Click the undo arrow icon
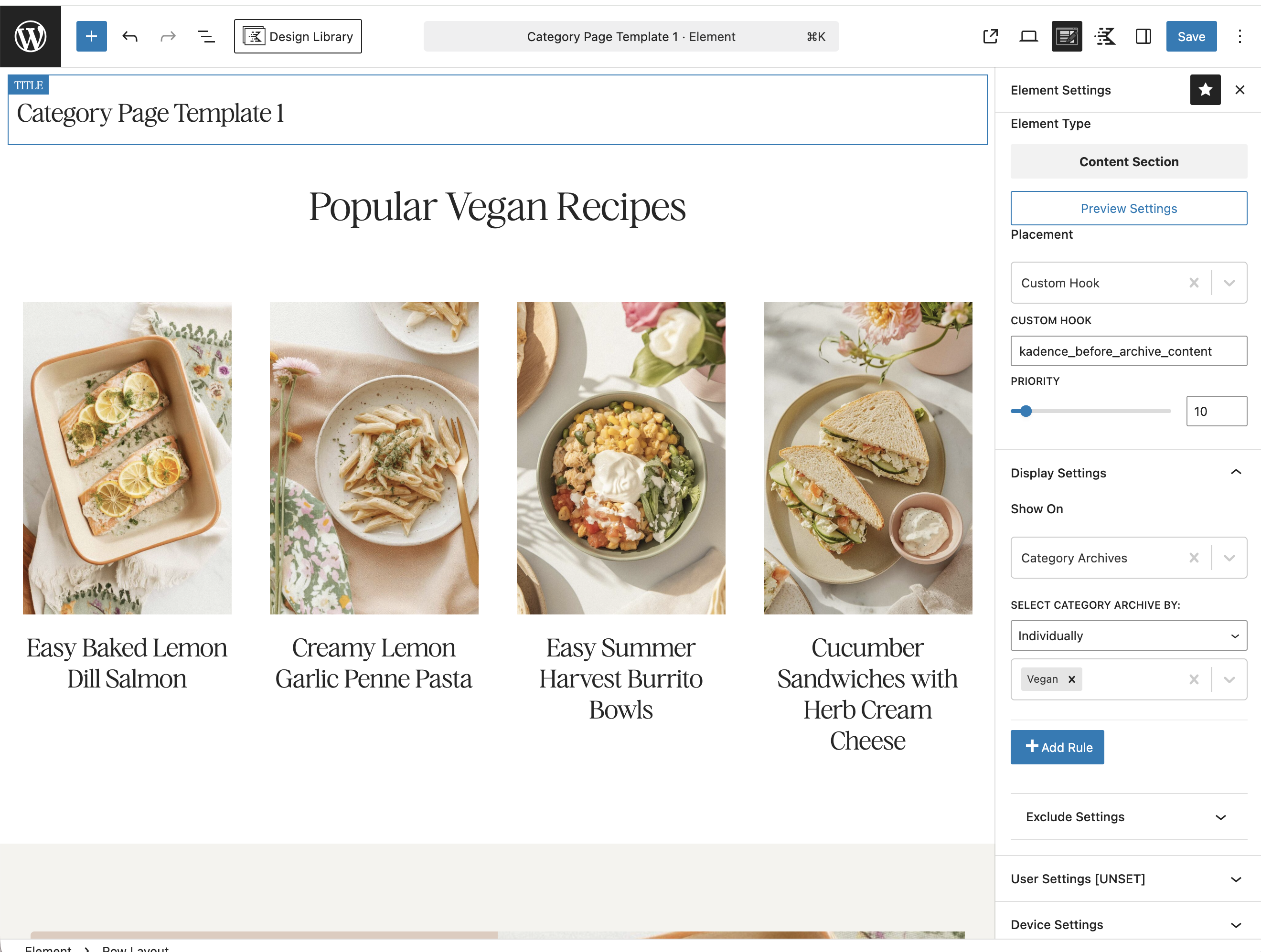The image size is (1261, 952). tap(130, 36)
